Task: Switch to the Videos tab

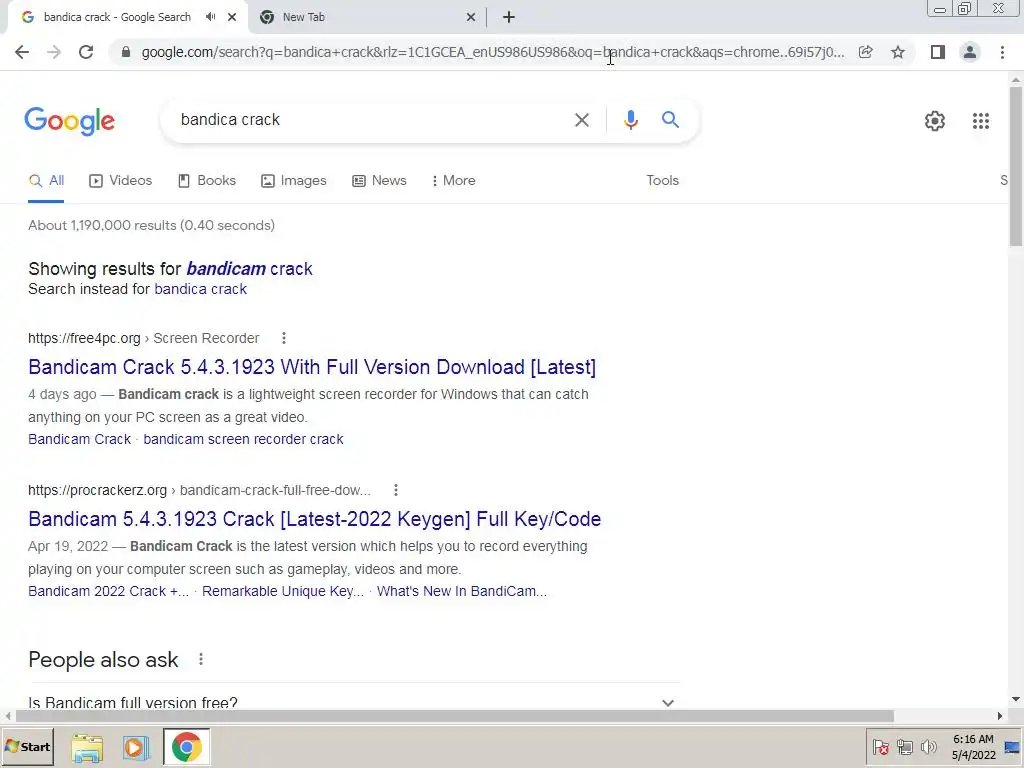Action: (121, 181)
